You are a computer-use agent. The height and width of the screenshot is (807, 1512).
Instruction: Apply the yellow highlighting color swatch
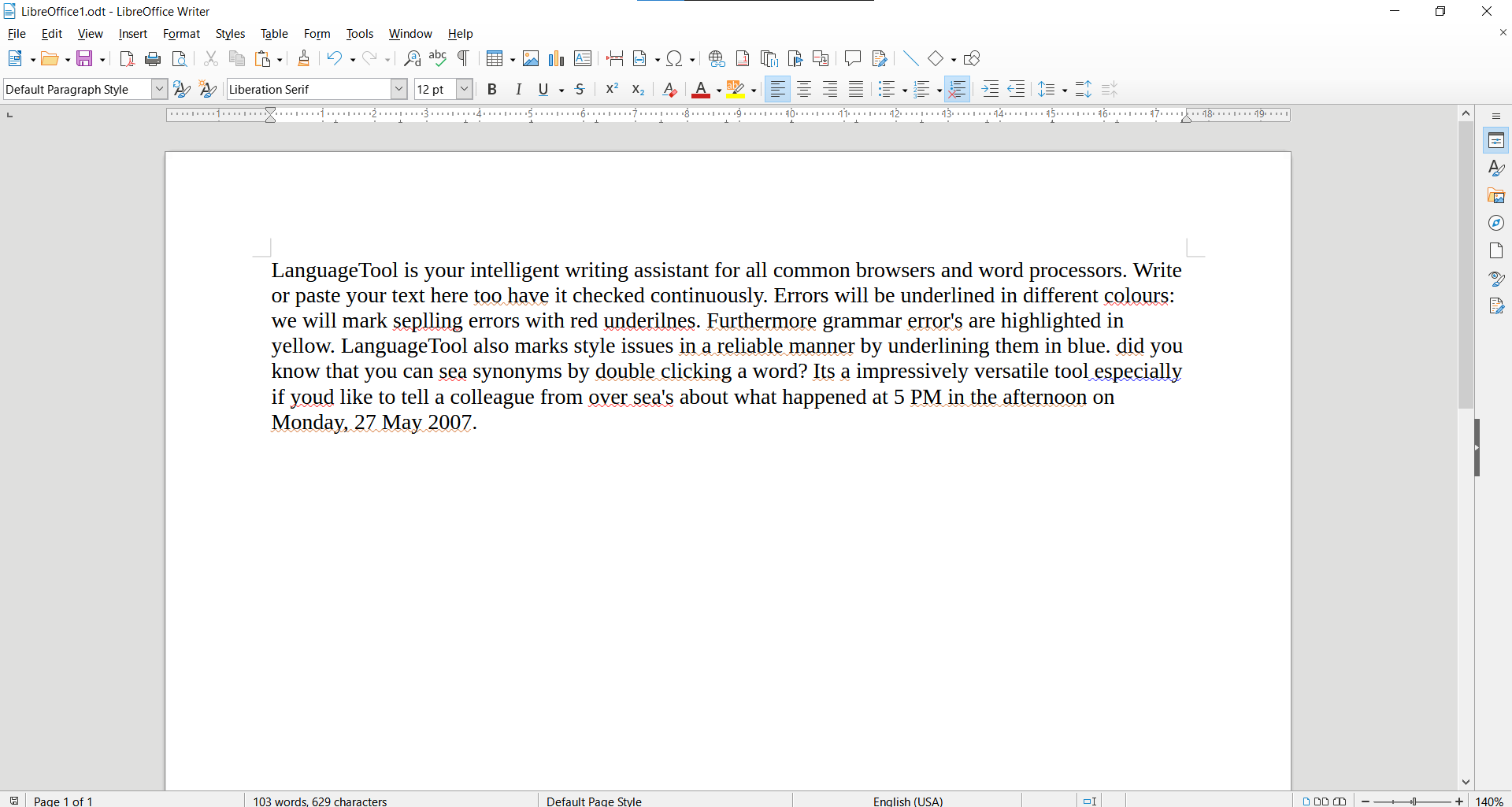click(x=736, y=90)
